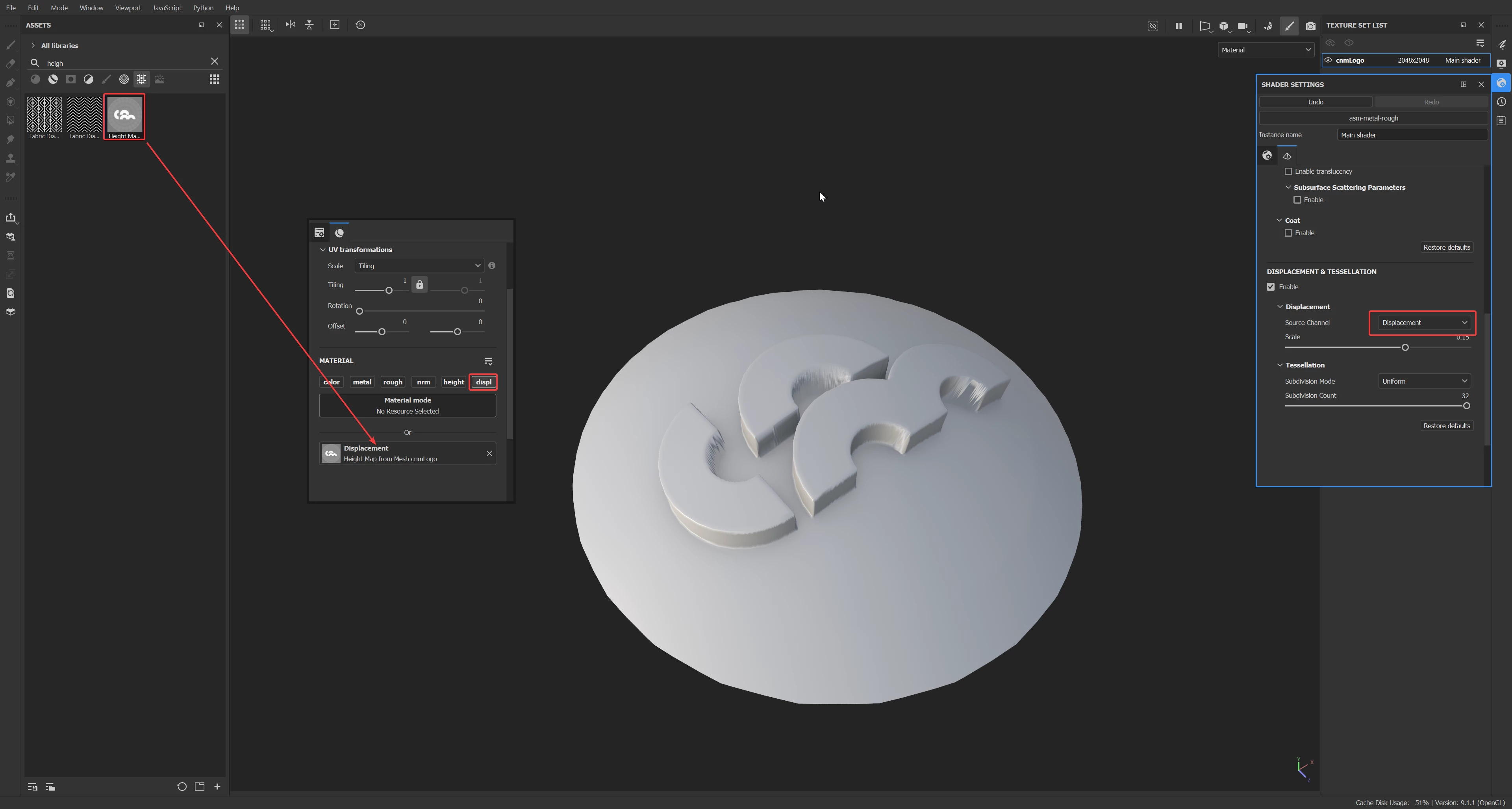Disable Displacement & Tessellation Enable checkbox
The width and height of the screenshot is (1512, 809).
pyautogui.click(x=1271, y=287)
